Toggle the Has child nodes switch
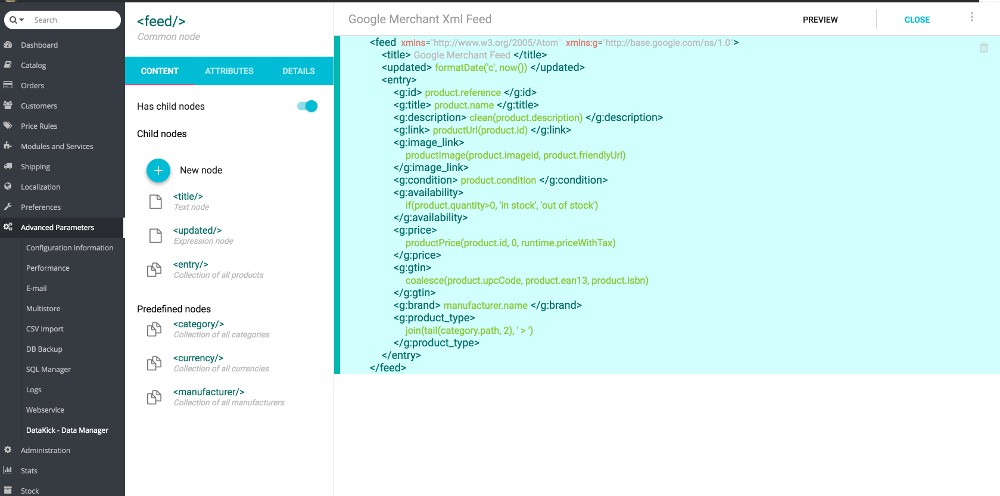The height and width of the screenshot is (496, 1000). point(307,106)
